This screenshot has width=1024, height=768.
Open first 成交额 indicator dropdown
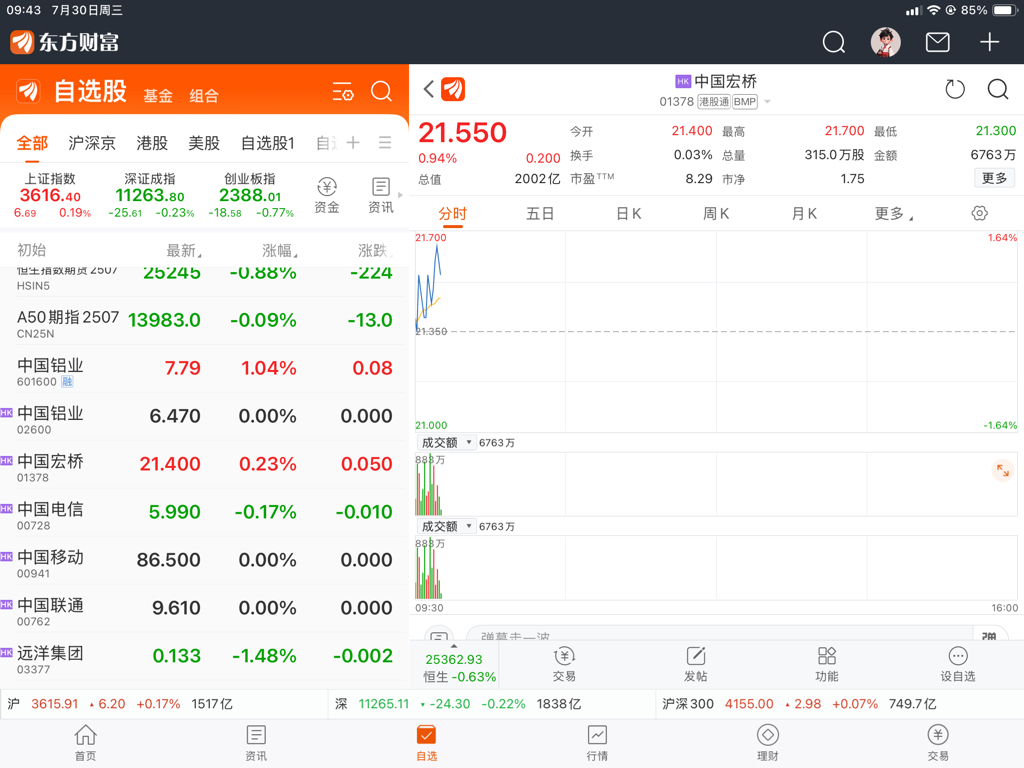447,443
